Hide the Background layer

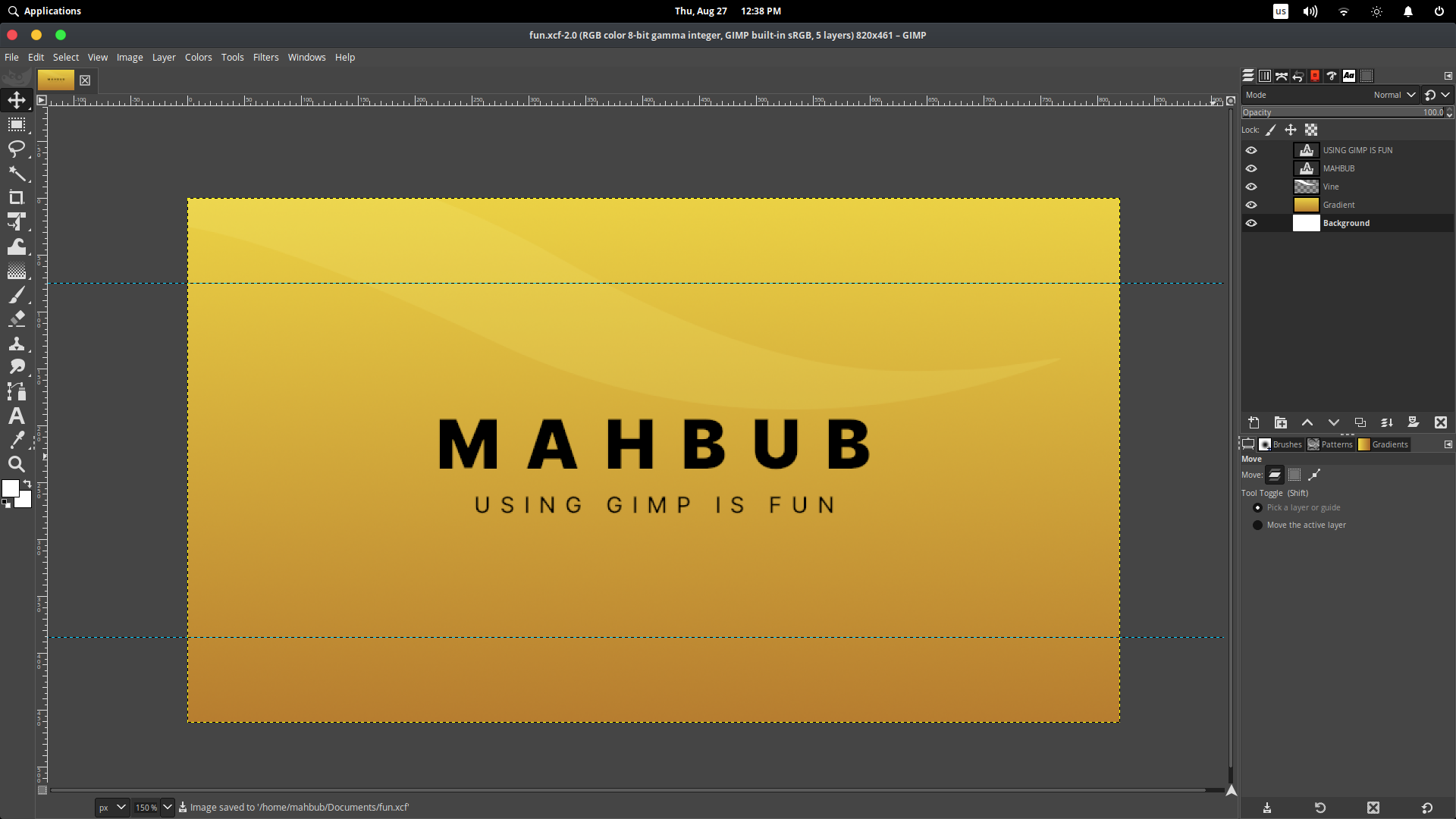[1251, 223]
